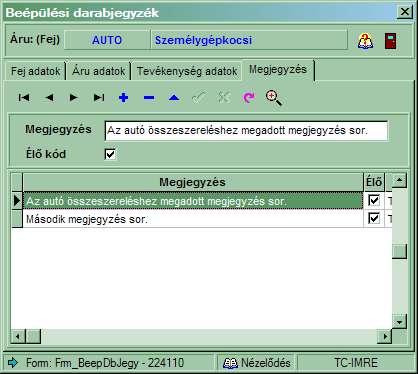The image size is (418, 374).
Task: Click the blue up-triangle edit icon
Action: (174, 98)
